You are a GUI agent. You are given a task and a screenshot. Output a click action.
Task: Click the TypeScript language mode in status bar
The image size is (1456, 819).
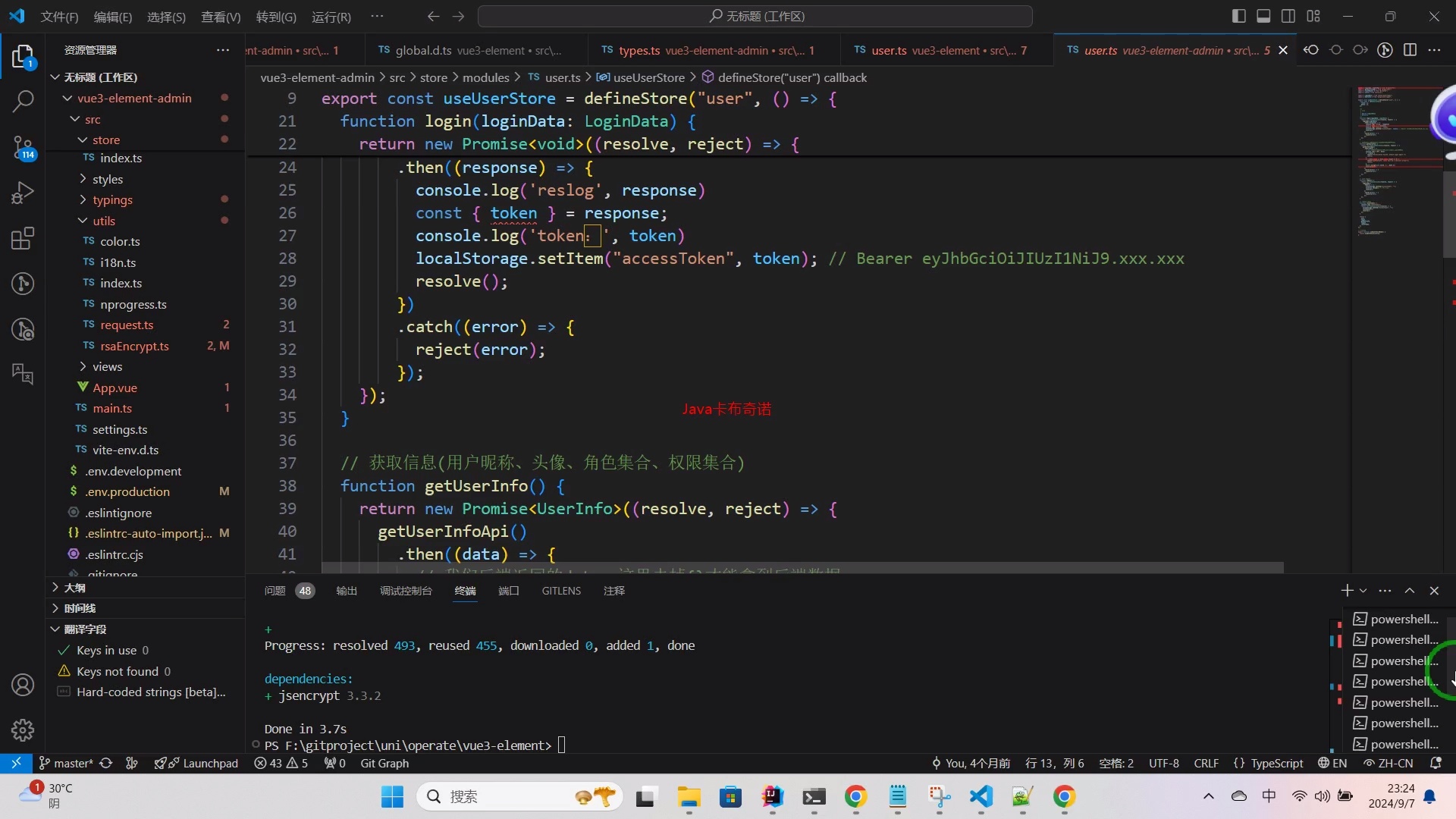(x=1276, y=764)
